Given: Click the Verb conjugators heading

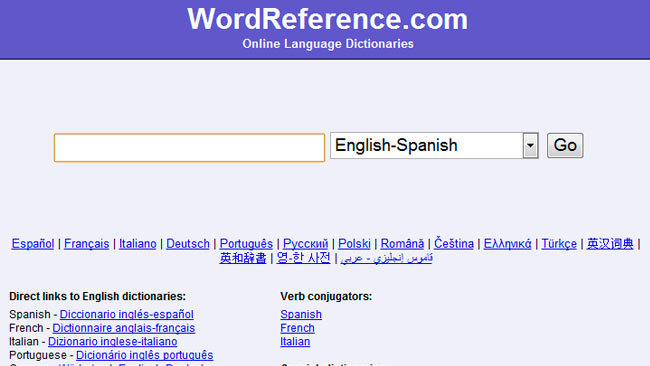Looking at the screenshot, I should (x=326, y=296).
